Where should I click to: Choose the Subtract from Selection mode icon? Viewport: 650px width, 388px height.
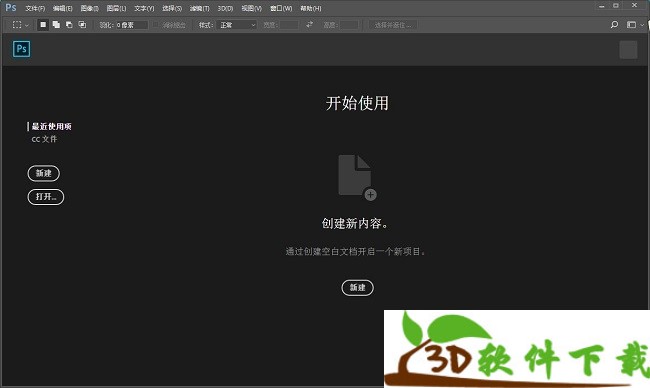69,25
